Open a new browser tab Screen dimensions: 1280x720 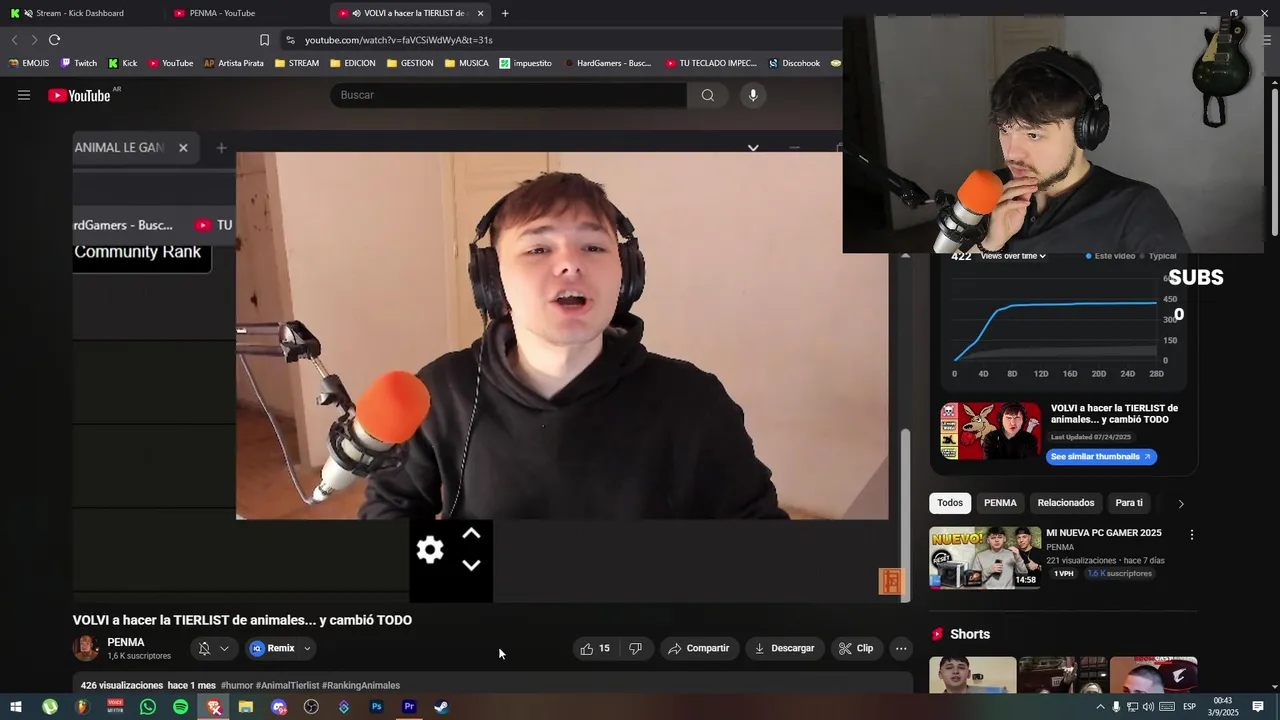tap(505, 13)
